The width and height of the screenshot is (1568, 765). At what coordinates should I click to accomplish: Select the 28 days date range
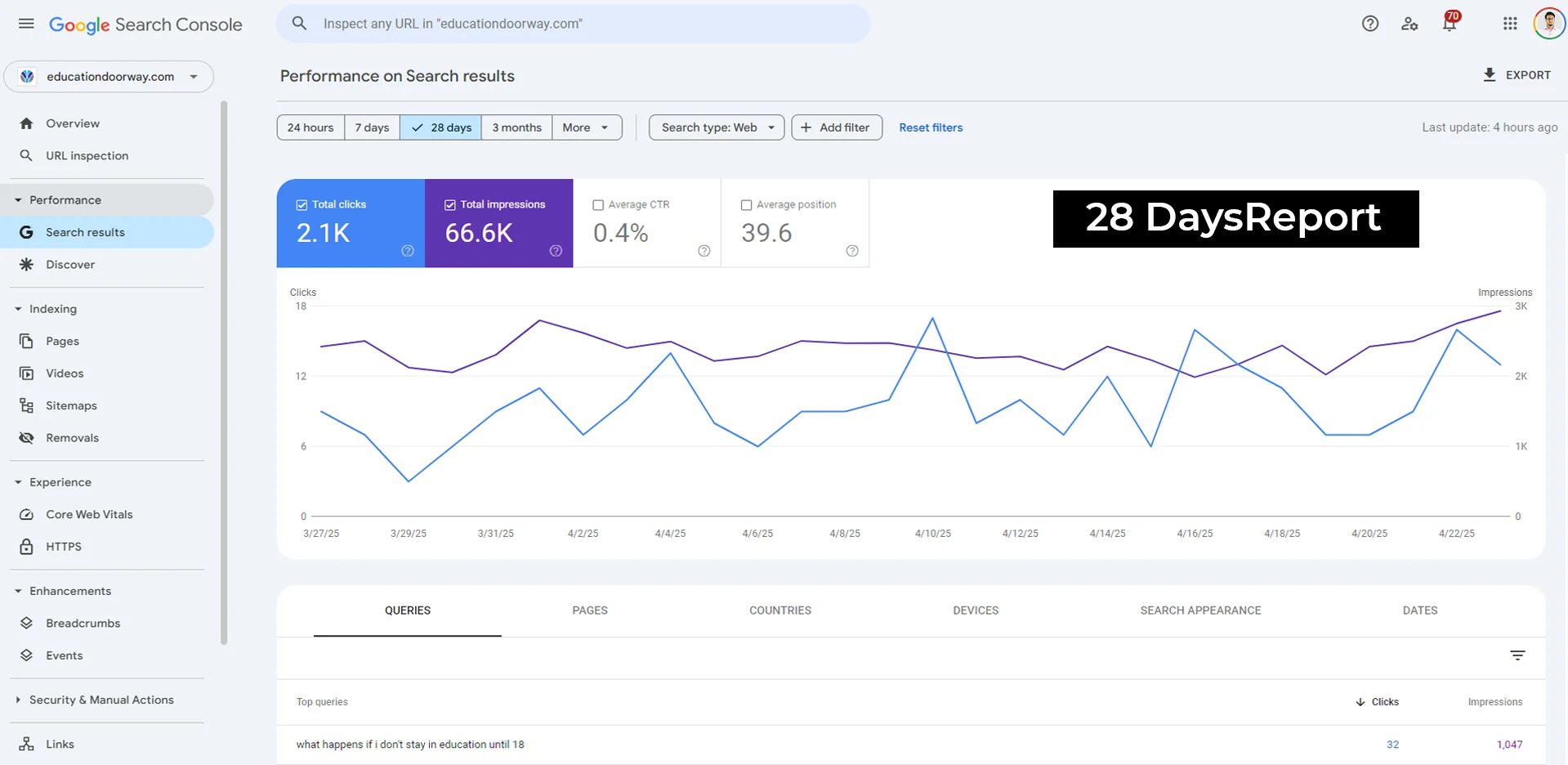(440, 127)
